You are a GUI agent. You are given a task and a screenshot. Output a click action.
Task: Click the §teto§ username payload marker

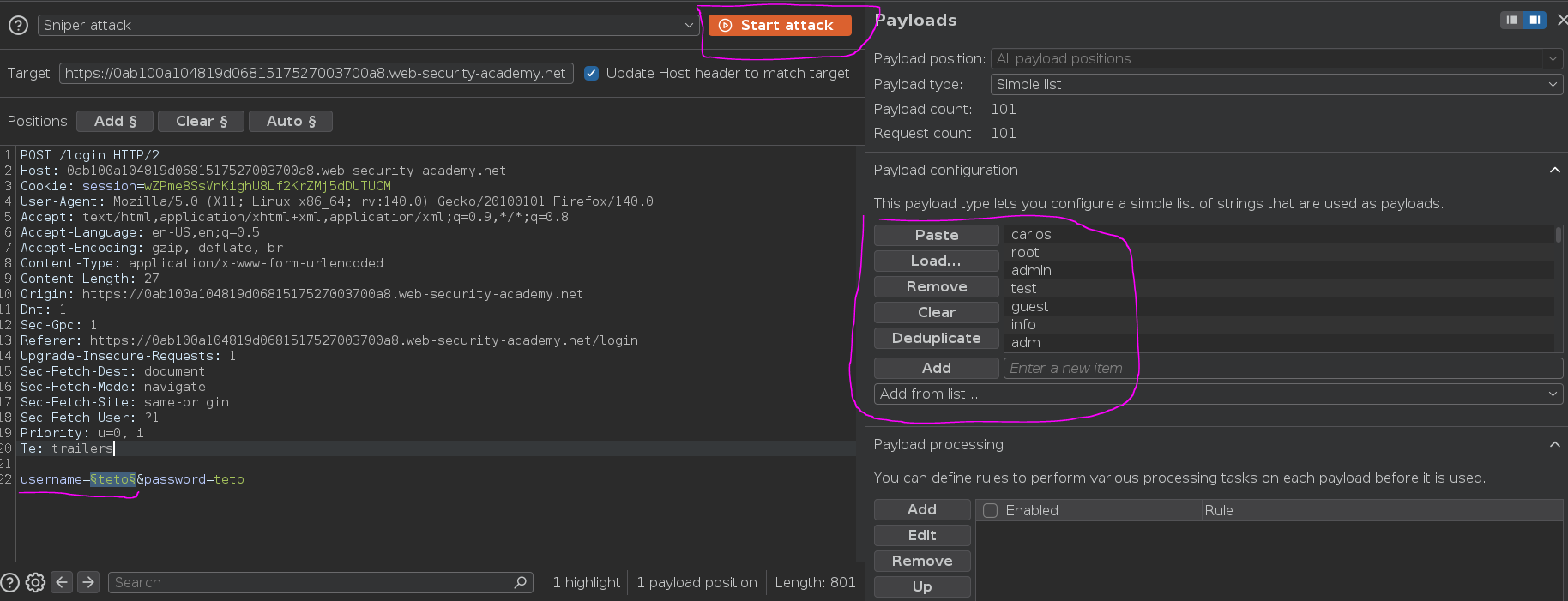tap(113, 479)
